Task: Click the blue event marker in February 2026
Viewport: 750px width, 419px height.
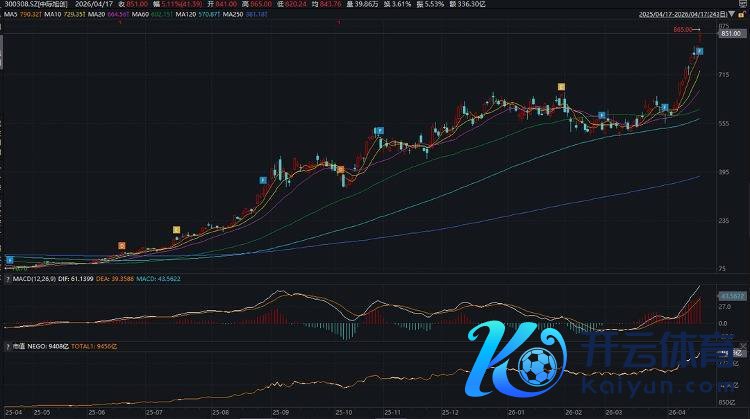Action: [x=601, y=114]
